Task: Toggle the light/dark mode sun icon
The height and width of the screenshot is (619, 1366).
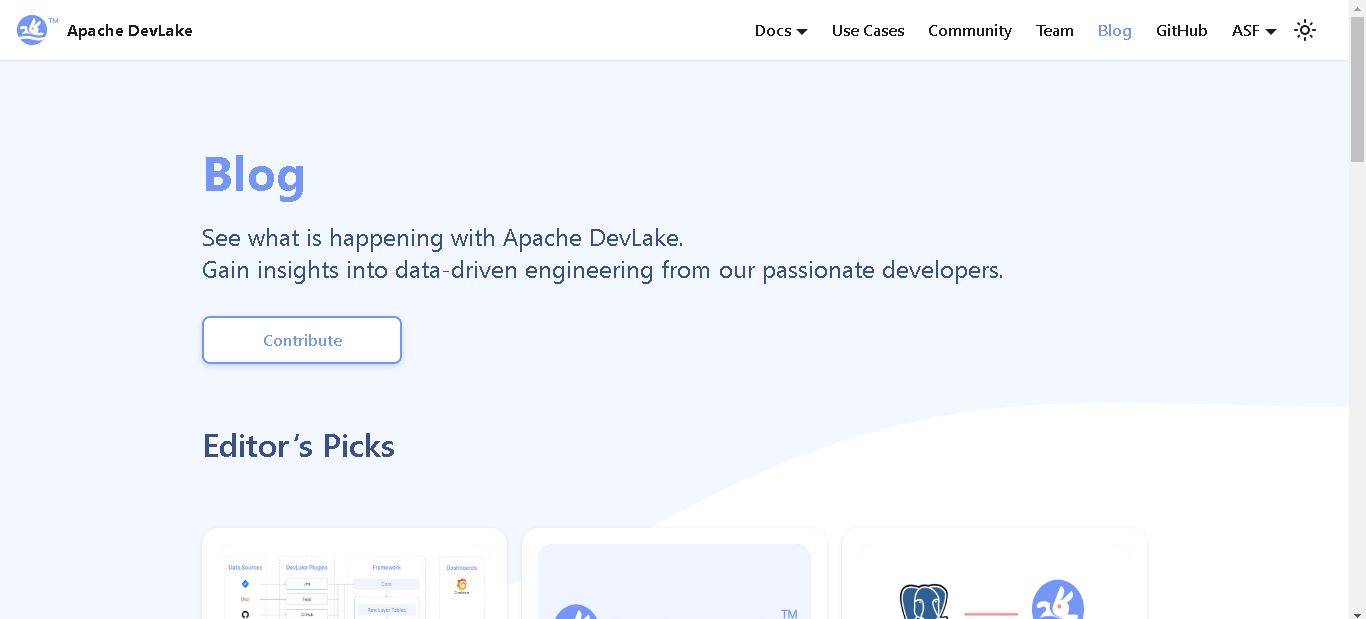Action: pyautogui.click(x=1304, y=30)
